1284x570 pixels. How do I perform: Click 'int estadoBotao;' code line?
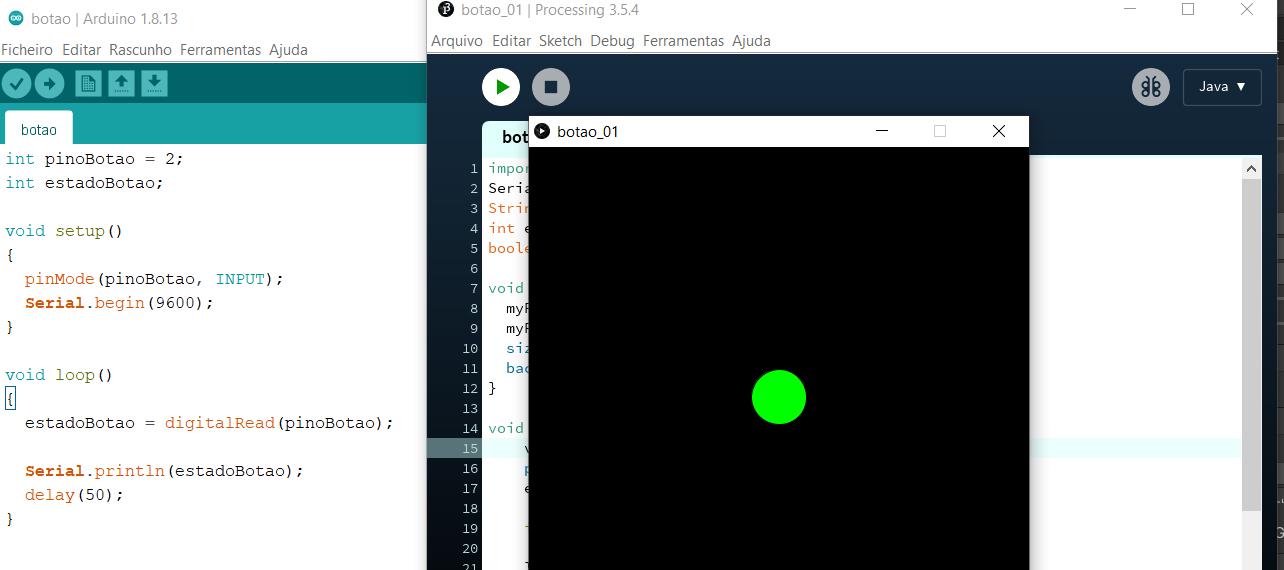84,182
